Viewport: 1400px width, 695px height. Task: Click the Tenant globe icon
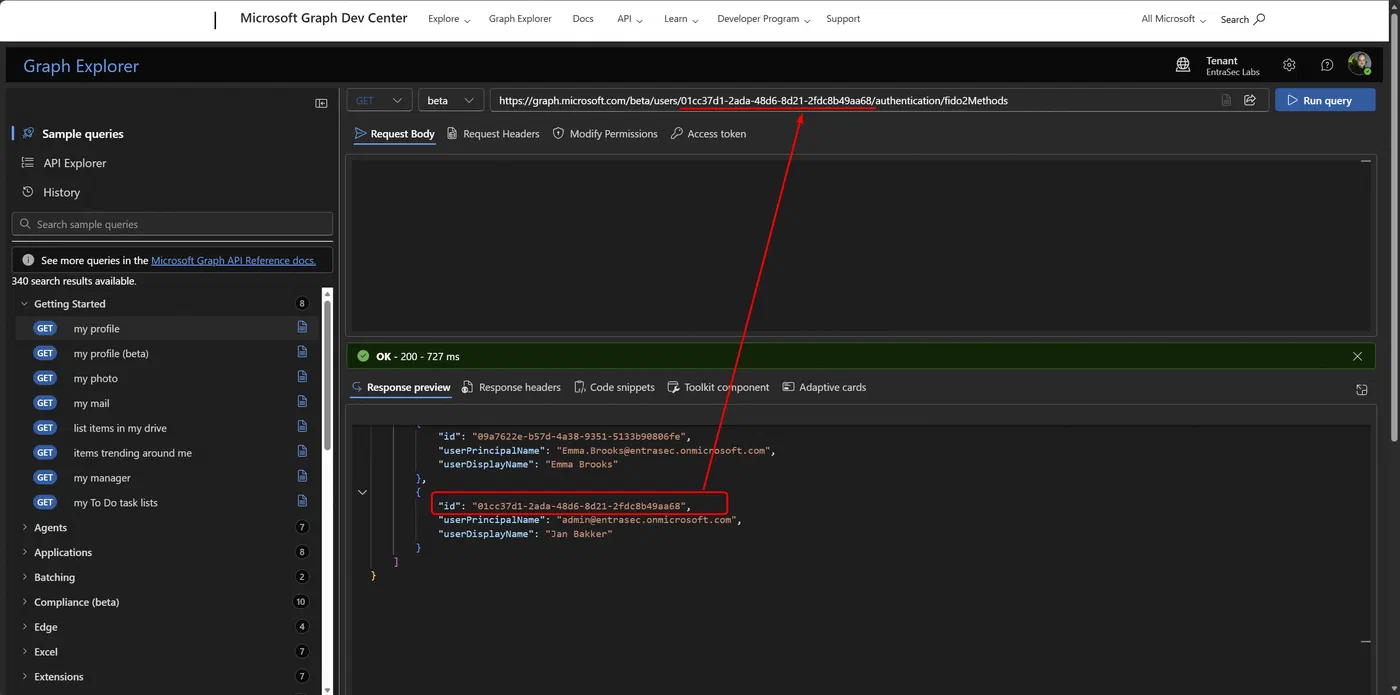pyautogui.click(x=1183, y=65)
